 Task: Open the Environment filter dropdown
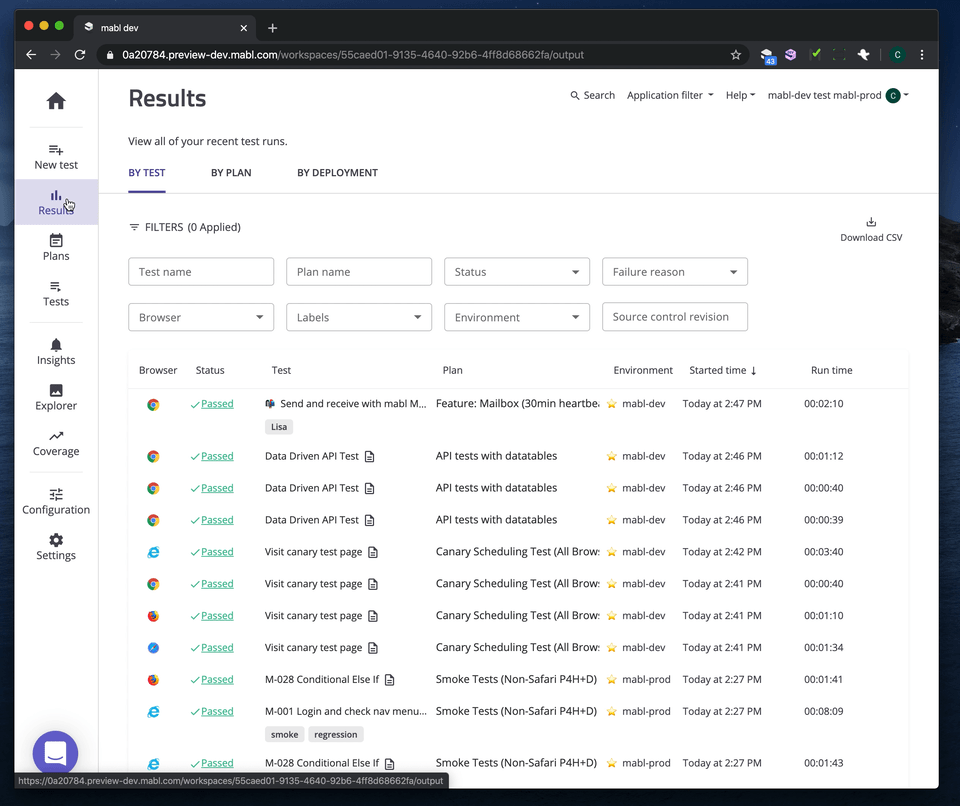(x=517, y=317)
